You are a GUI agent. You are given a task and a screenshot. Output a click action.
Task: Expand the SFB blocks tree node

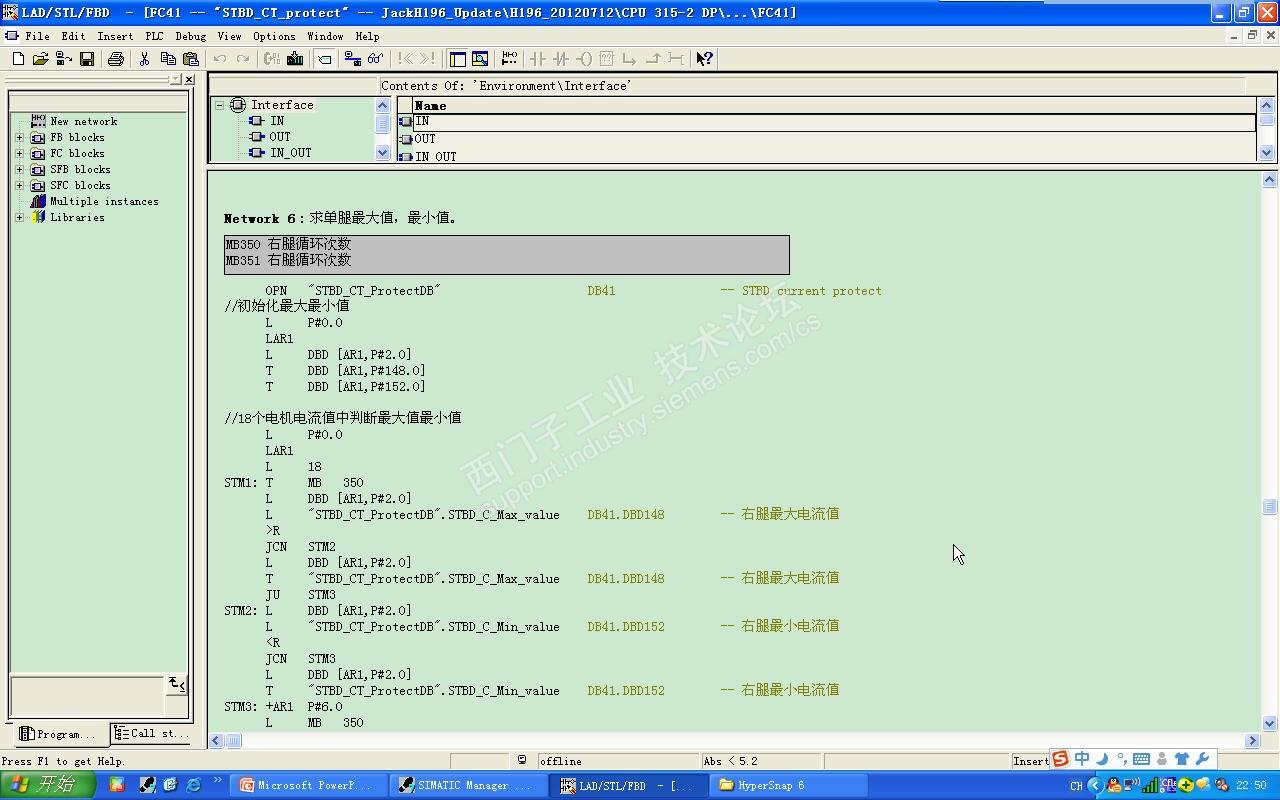coord(19,169)
